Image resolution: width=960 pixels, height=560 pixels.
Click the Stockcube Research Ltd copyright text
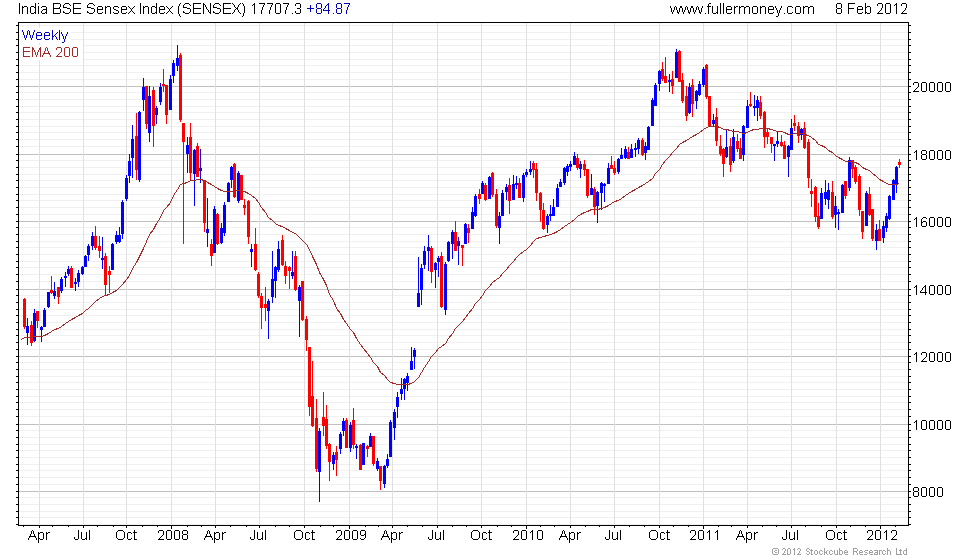pyautogui.click(x=839, y=552)
